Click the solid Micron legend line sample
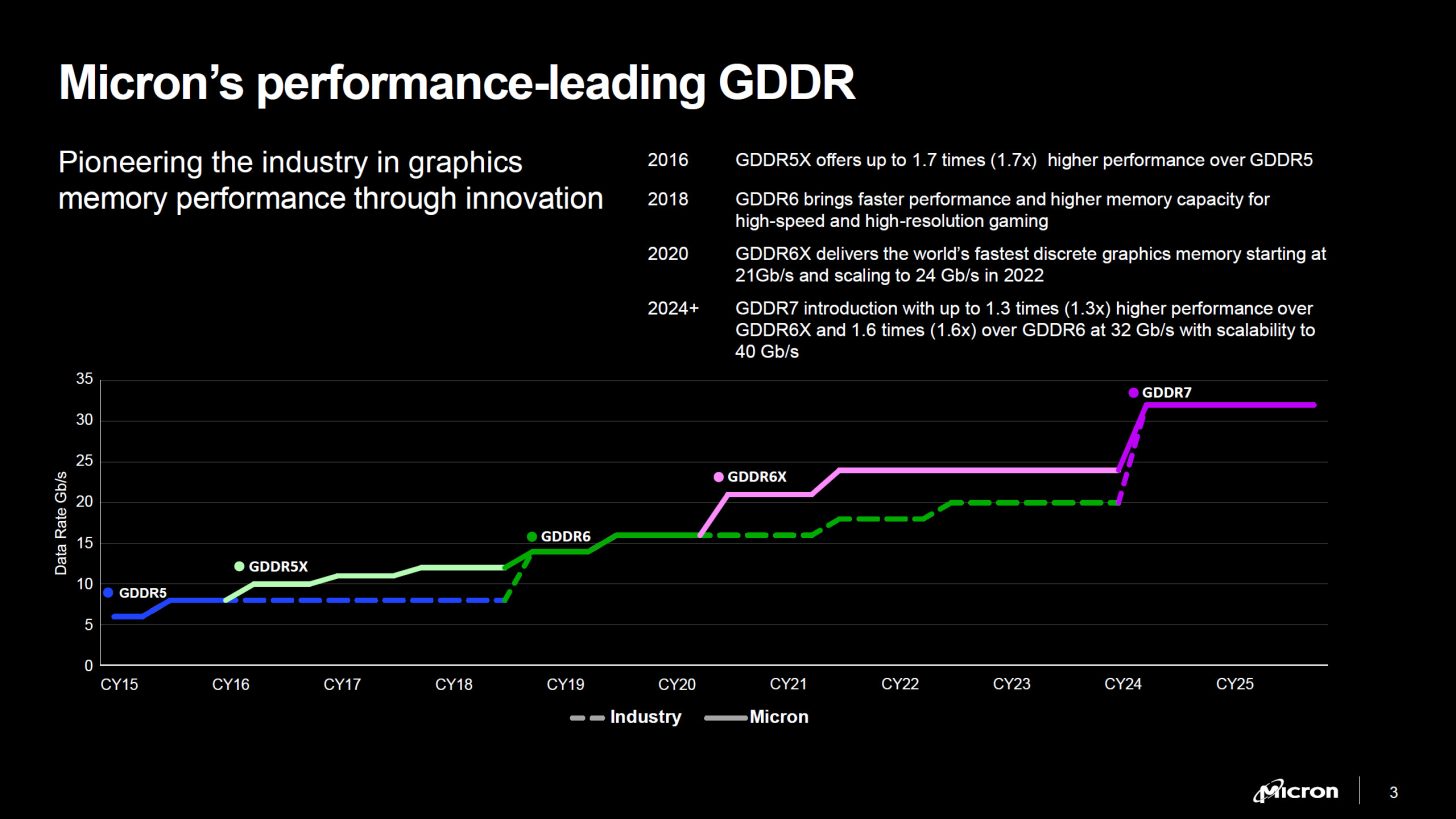The width and height of the screenshot is (1456, 819). tap(726, 718)
